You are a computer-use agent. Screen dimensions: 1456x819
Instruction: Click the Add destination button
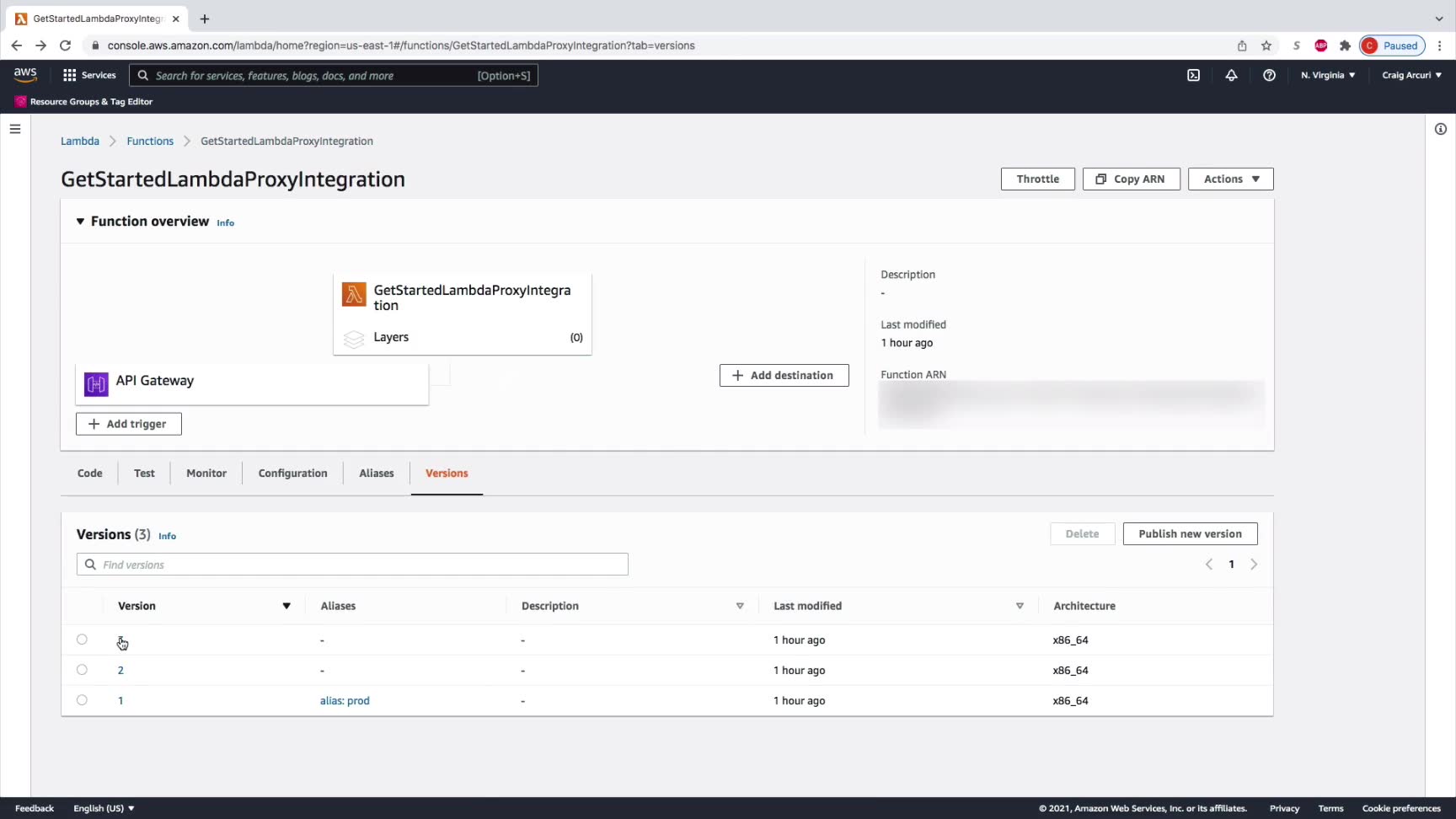[x=784, y=376]
